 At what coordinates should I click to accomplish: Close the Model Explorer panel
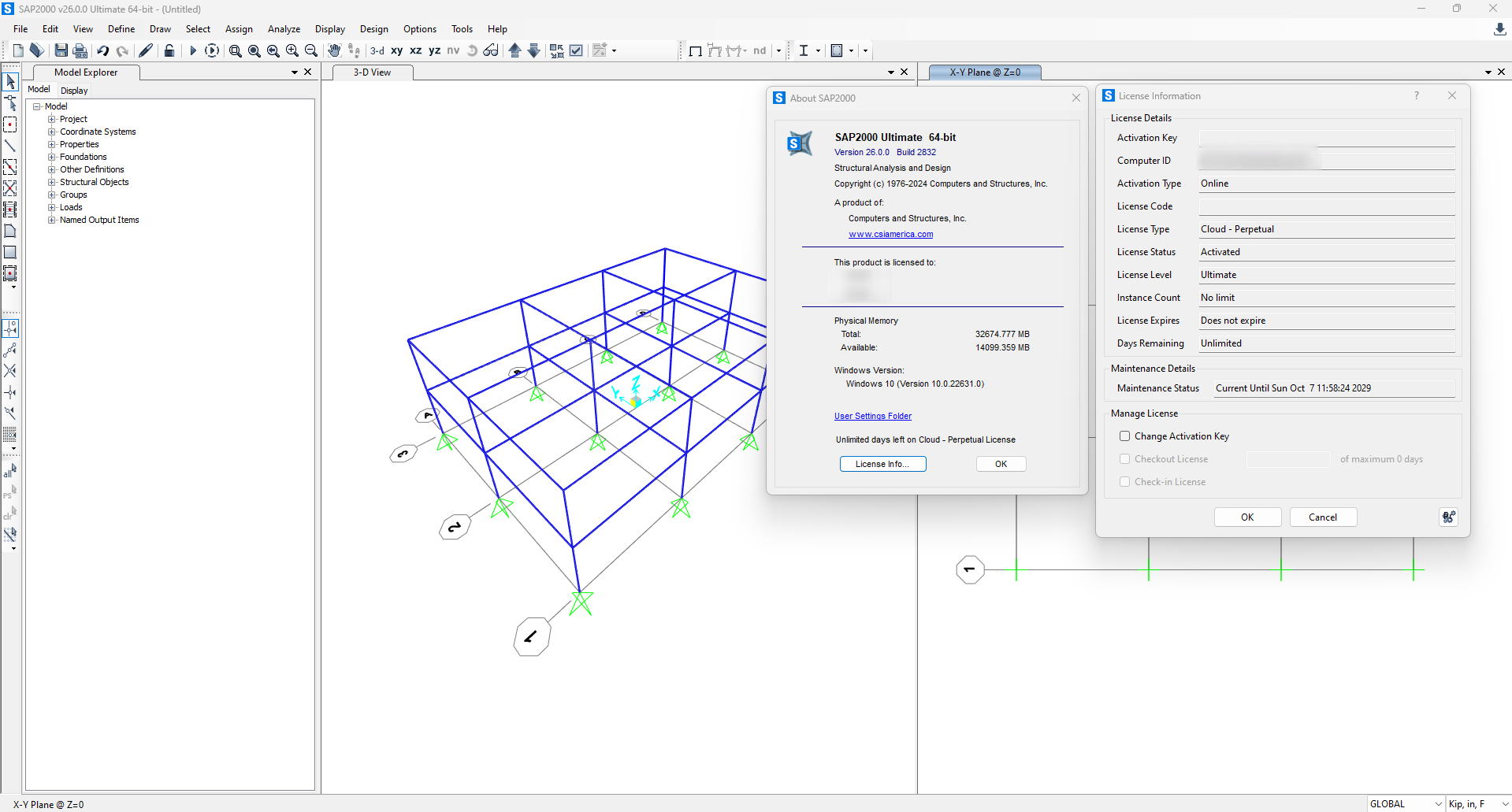(308, 72)
